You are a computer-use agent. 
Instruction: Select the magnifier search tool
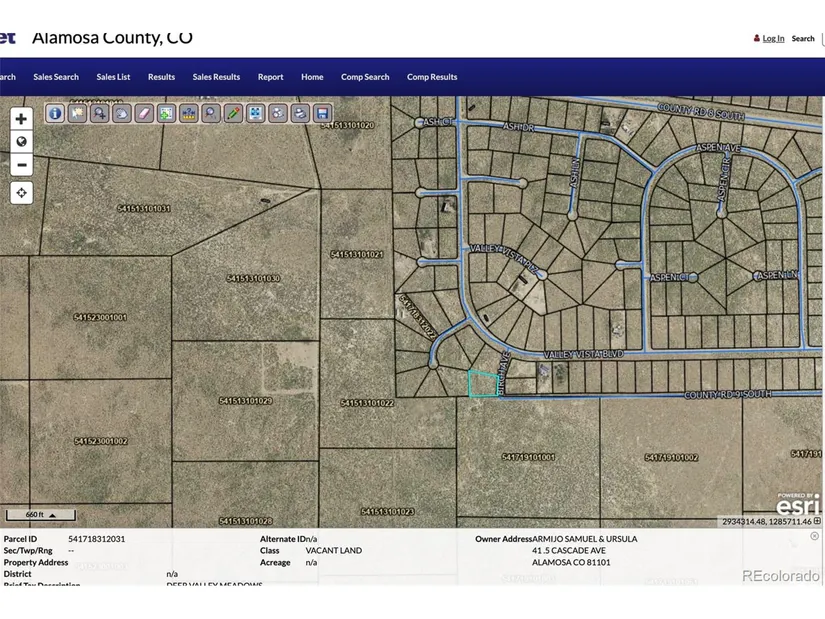point(211,113)
